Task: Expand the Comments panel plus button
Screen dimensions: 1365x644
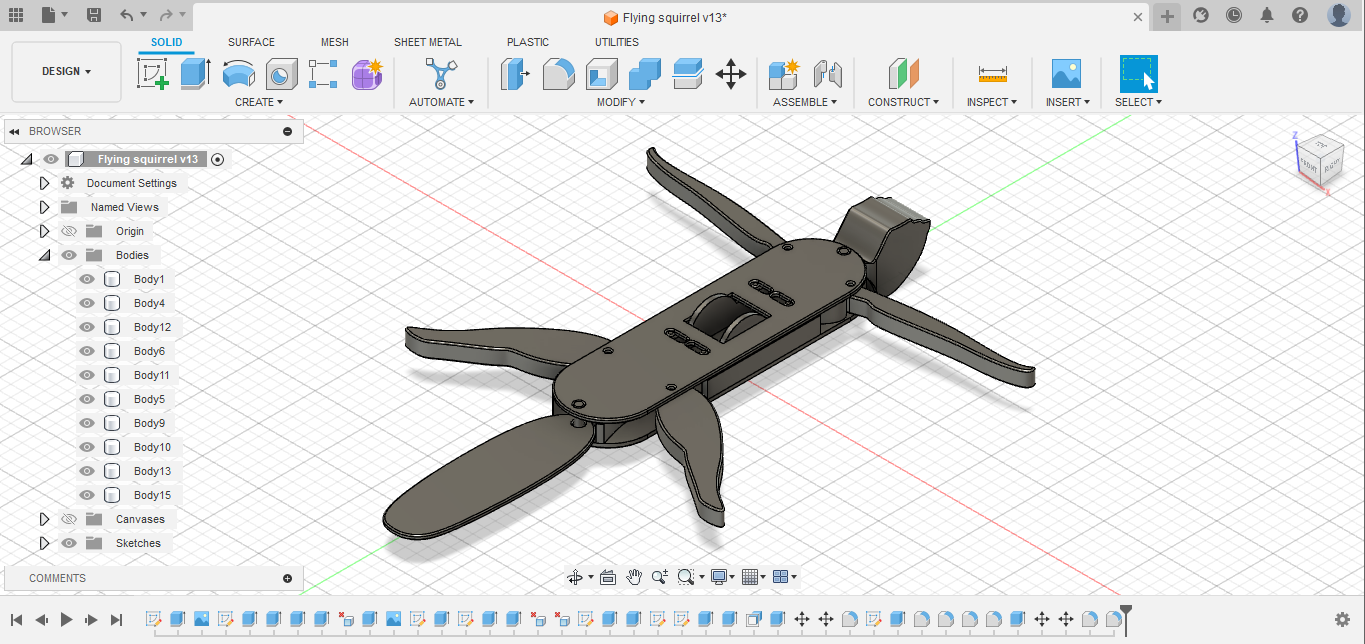Action: click(288, 578)
